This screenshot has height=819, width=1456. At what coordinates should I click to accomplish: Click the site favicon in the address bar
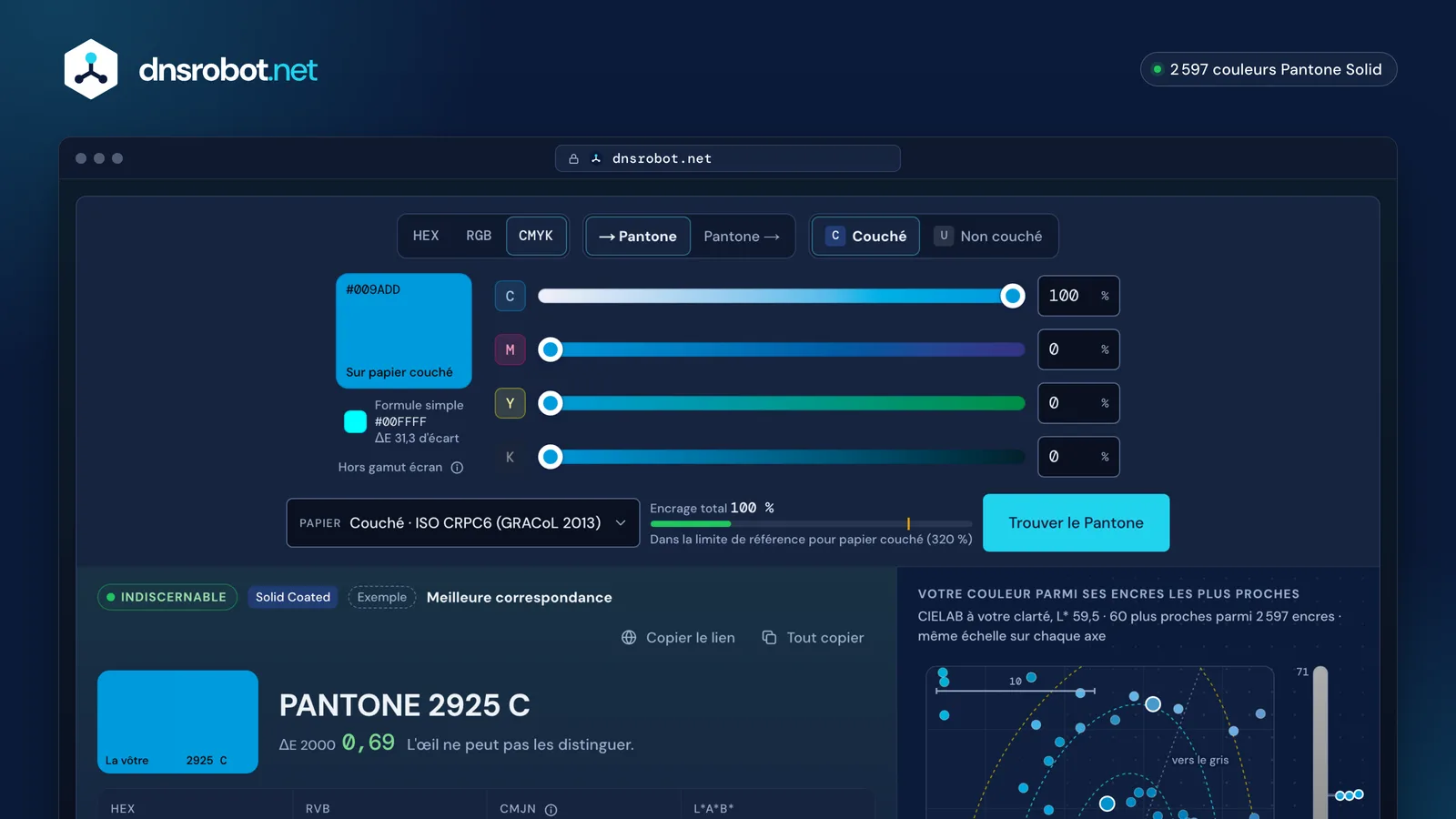point(596,159)
